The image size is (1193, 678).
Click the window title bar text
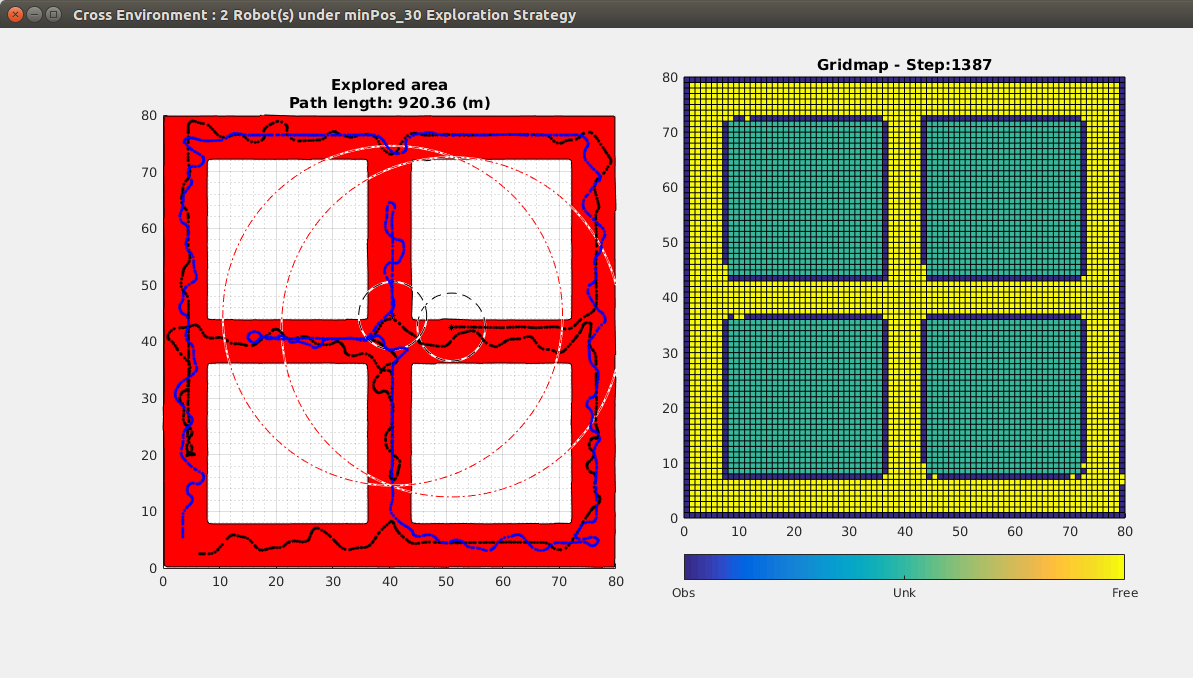324,15
